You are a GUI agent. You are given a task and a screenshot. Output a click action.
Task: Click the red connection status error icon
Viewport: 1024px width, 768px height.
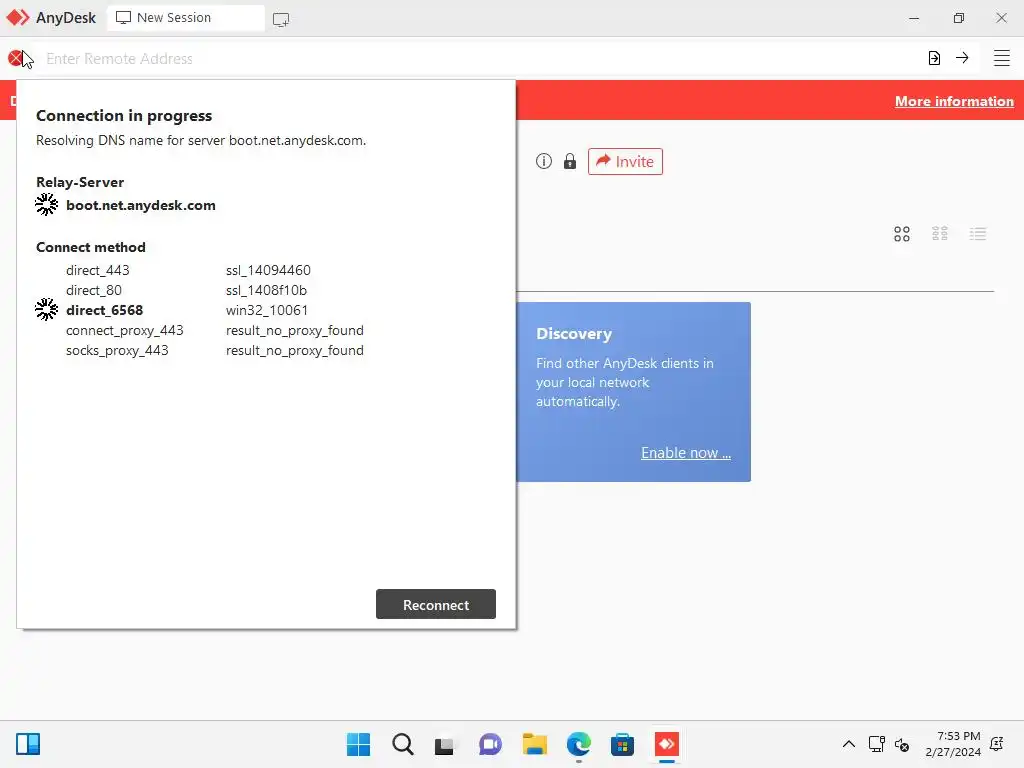[x=16, y=59]
